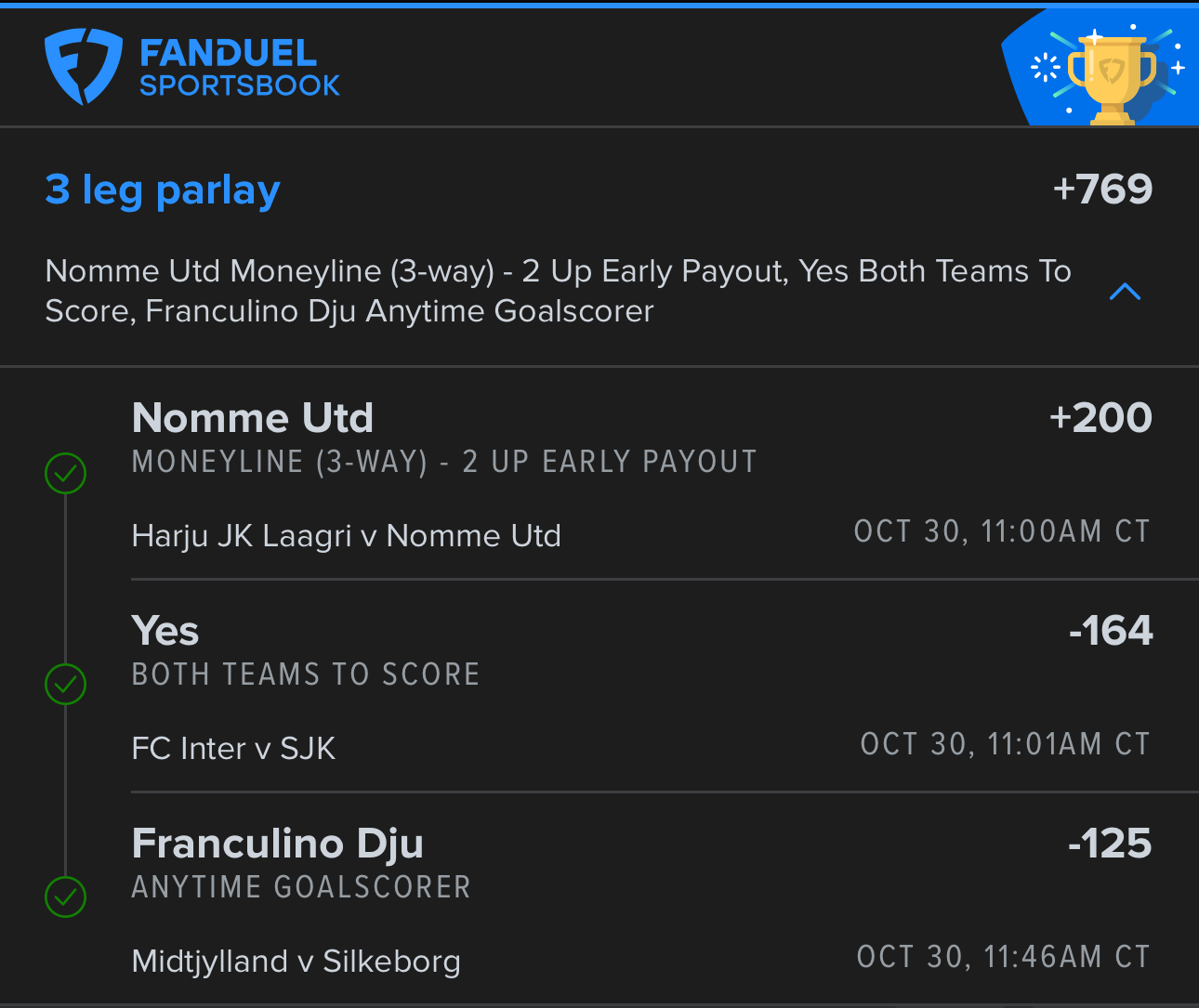The width and height of the screenshot is (1199, 1008).
Task: Click the Anytime Goalscorer market label
Action: (301, 887)
